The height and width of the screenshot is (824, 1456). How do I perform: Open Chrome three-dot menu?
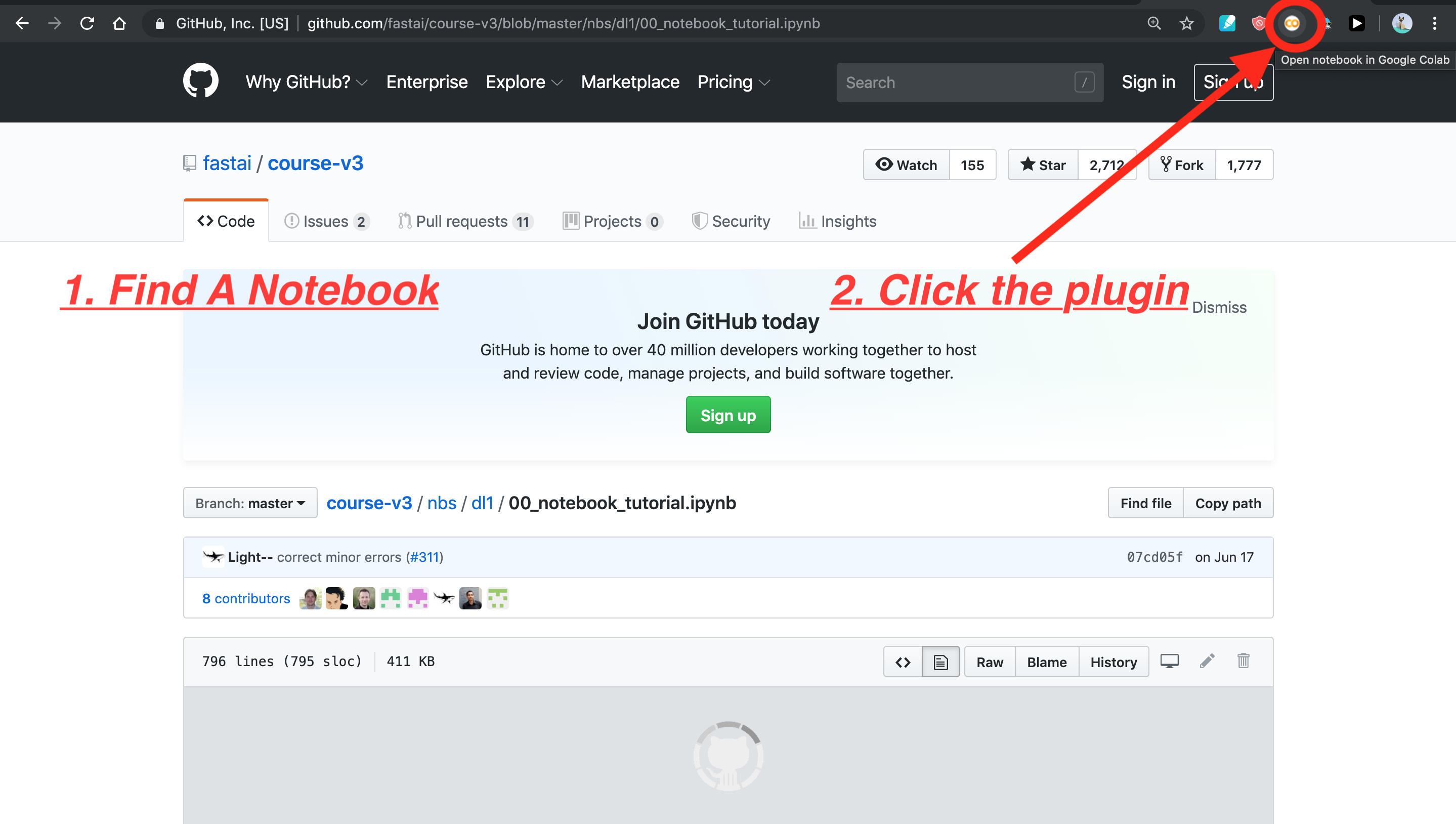[x=1434, y=23]
